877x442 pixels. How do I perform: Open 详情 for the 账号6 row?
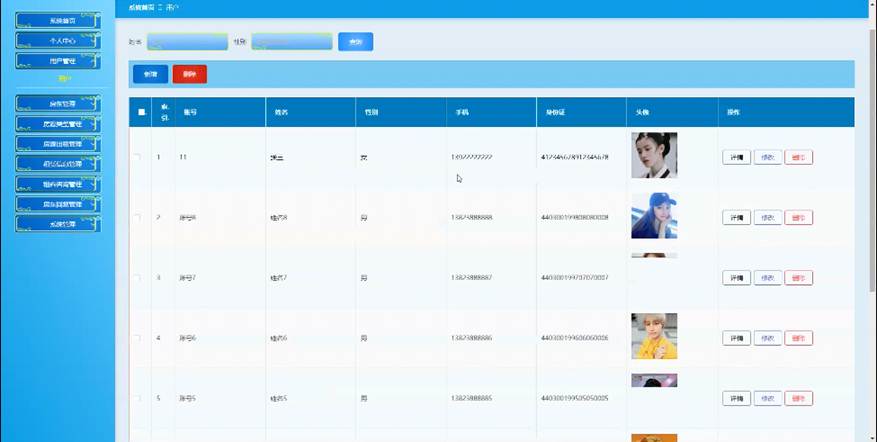click(x=737, y=338)
